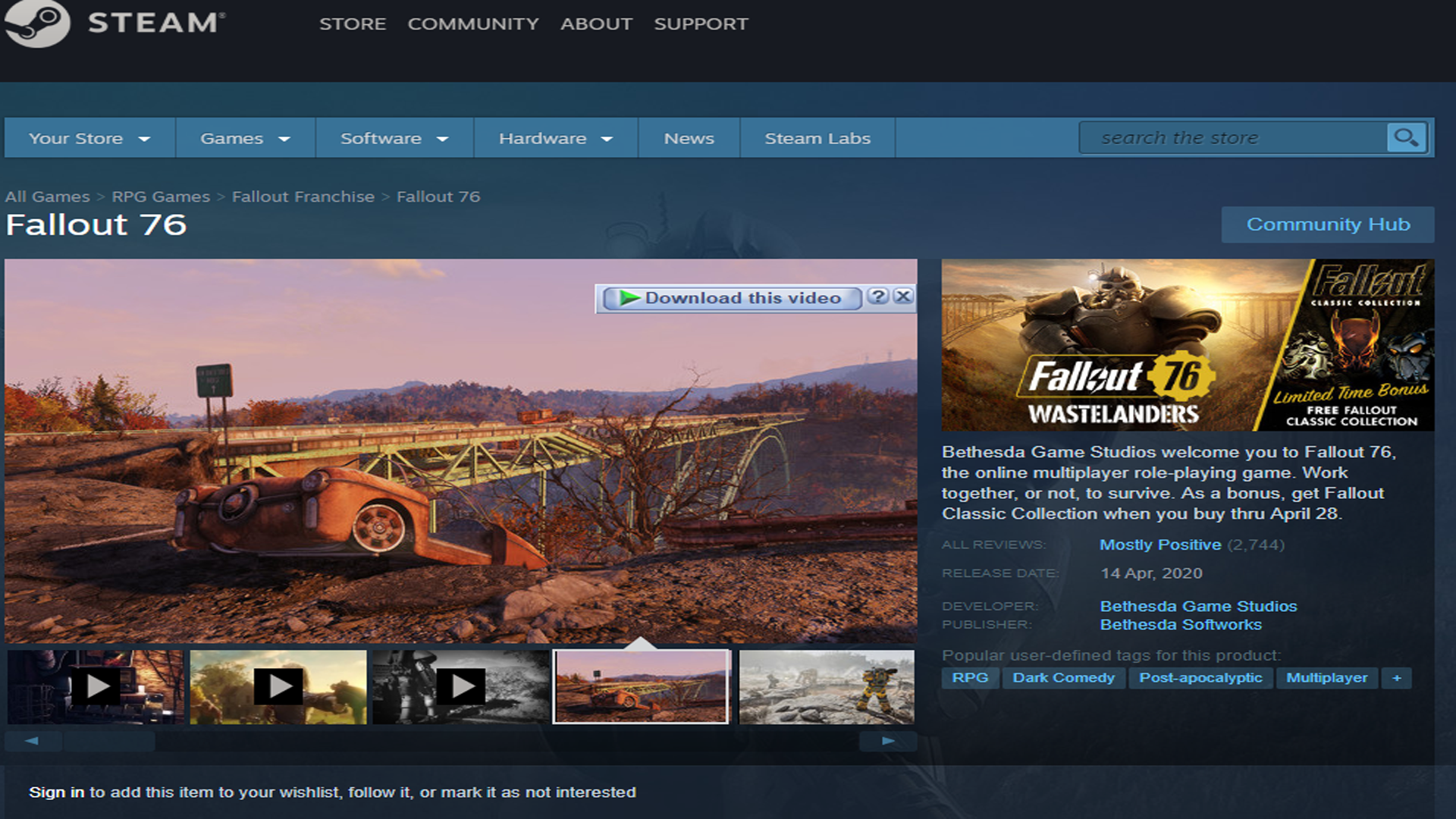The height and width of the screenshot is (819, 1456).
Task: Expand the Games menu
Action: tap(243, 137)
